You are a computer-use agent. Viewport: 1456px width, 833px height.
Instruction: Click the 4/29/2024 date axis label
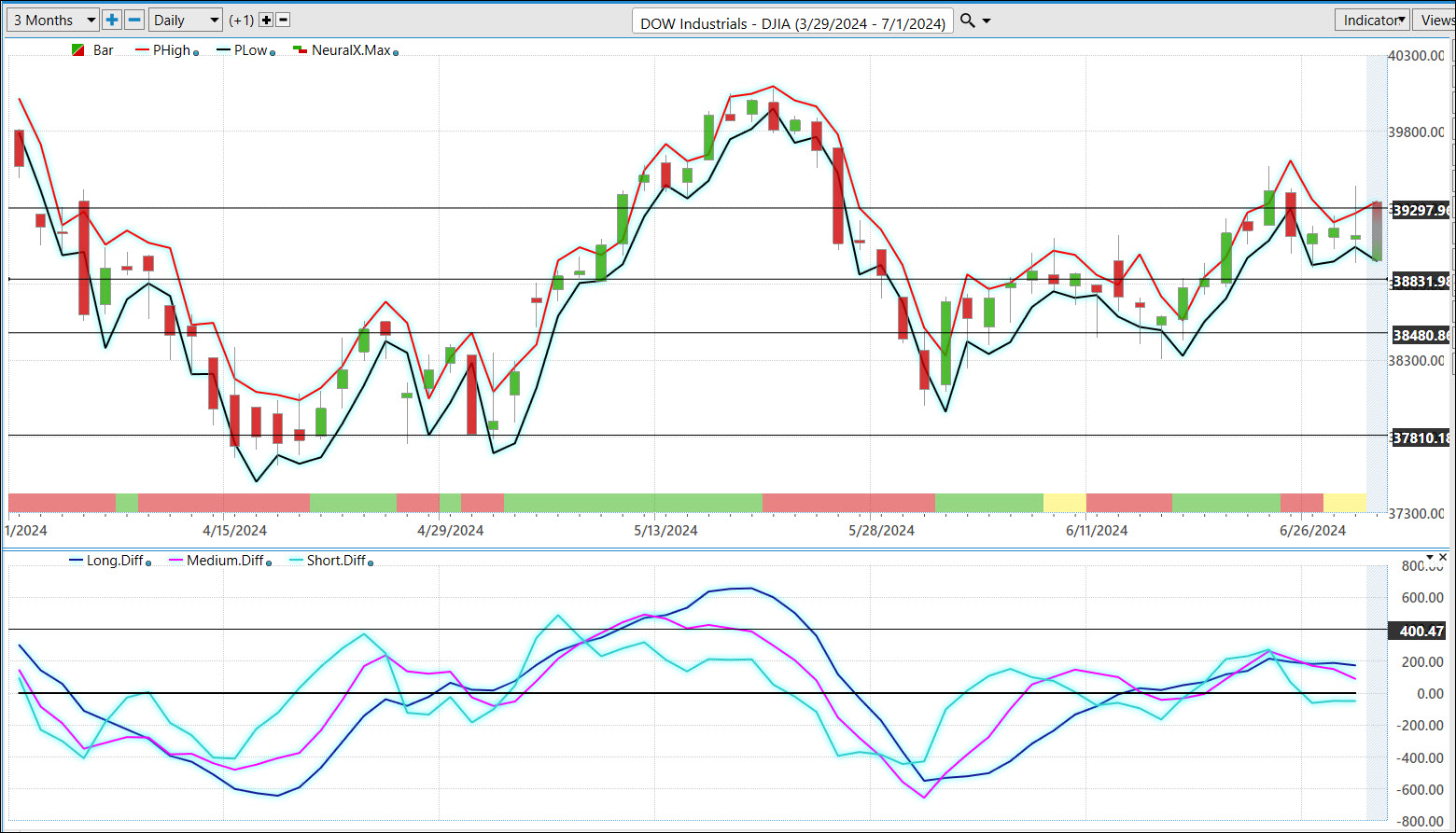451,531
